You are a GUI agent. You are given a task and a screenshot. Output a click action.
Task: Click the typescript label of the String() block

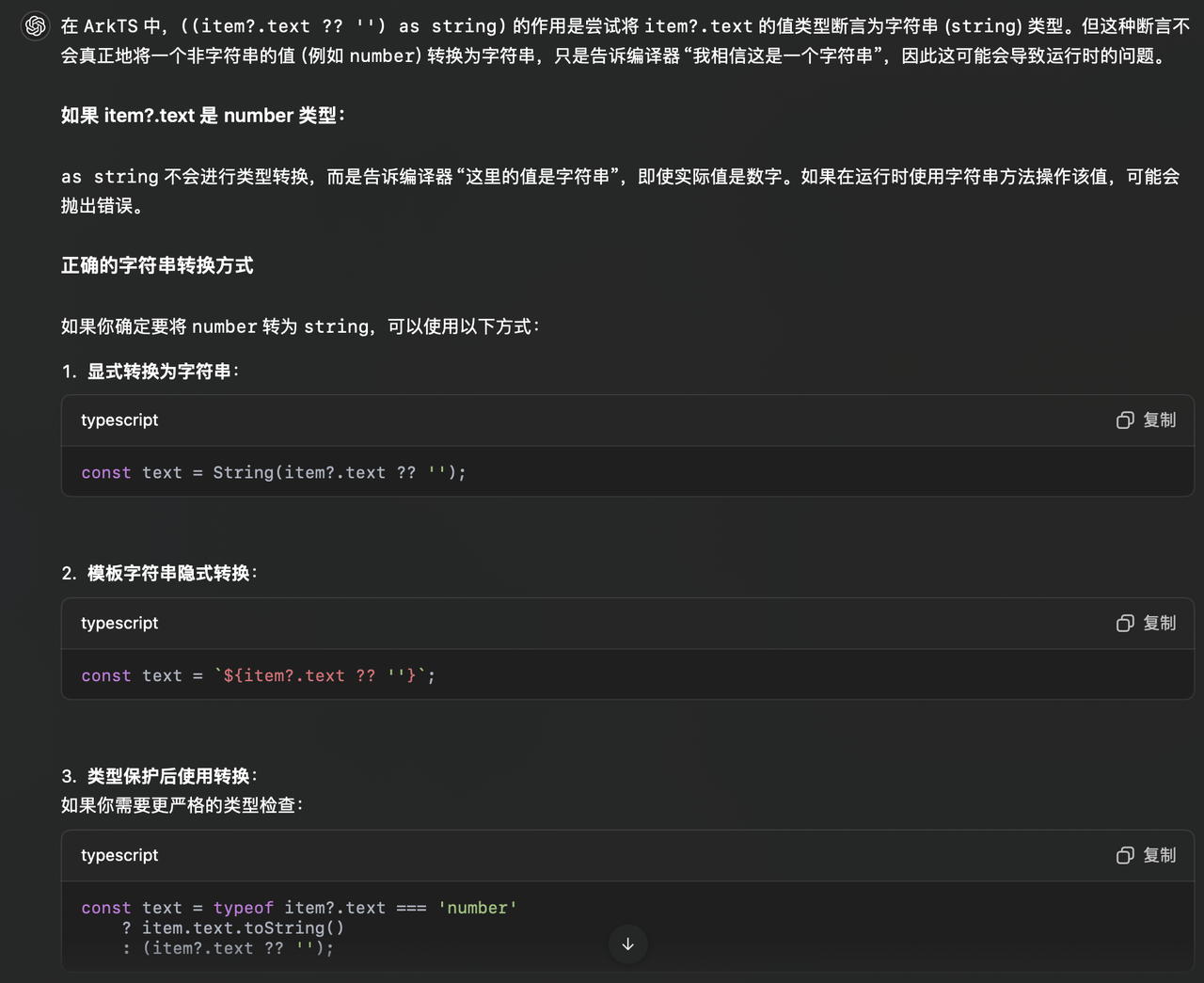[119, 420]
